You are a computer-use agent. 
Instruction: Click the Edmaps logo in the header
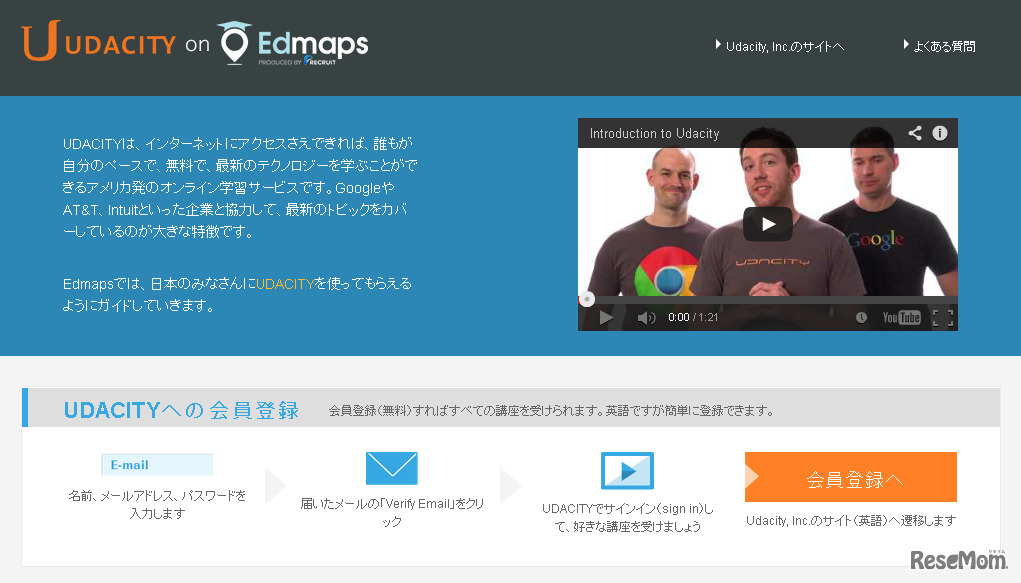pyautogui.click(x=293, y=43)
